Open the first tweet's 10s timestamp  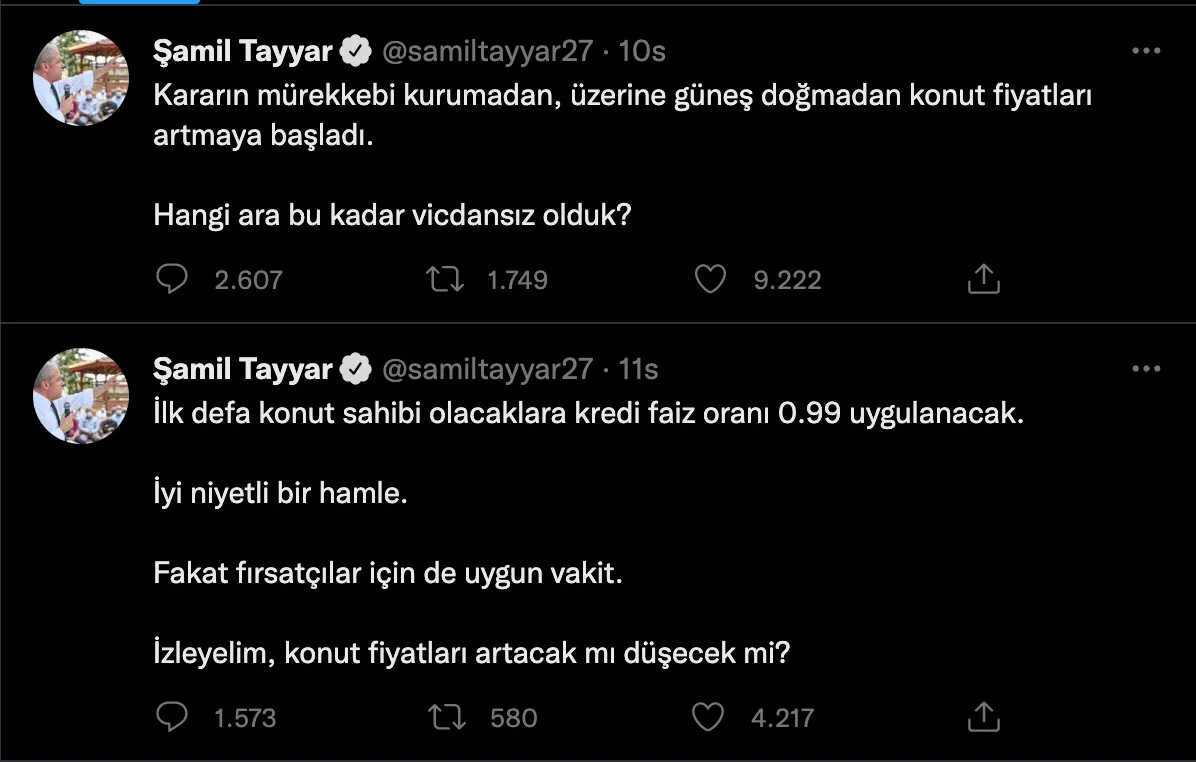pyautogui.click(x=643, y=51)
